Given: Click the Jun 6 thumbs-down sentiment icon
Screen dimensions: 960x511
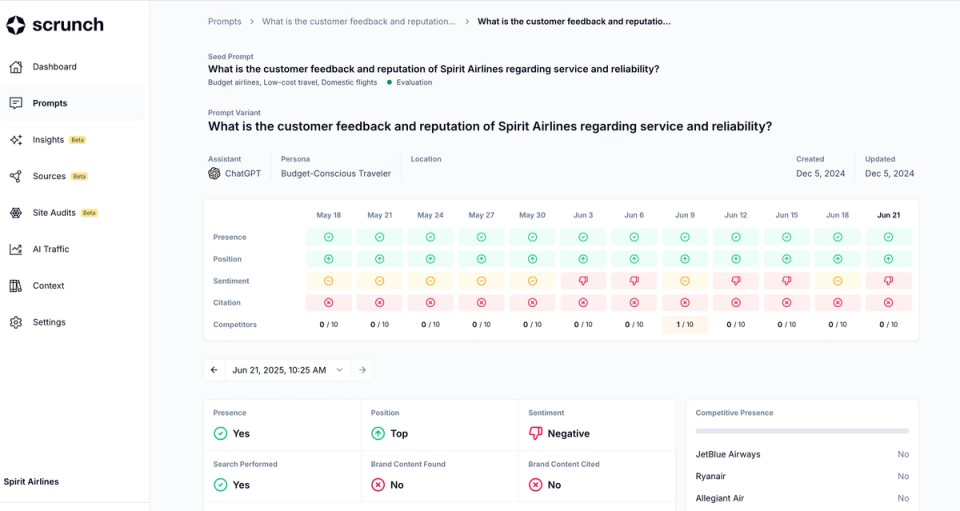Looking at the screenshot, I should (634, 281).
